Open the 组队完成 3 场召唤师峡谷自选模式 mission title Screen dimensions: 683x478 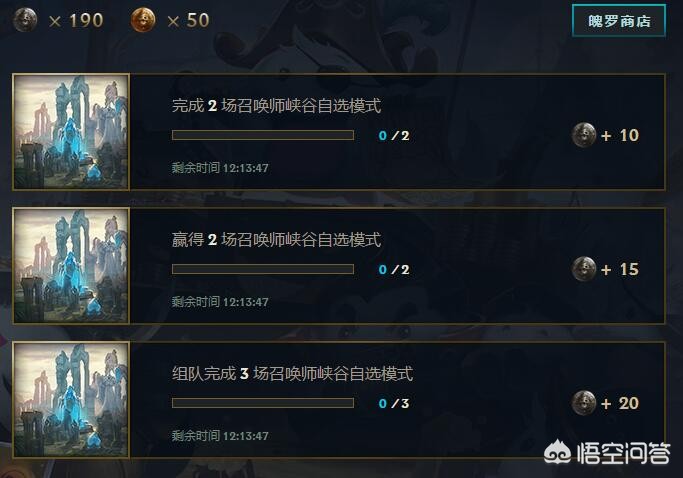(x=292, y=373)
